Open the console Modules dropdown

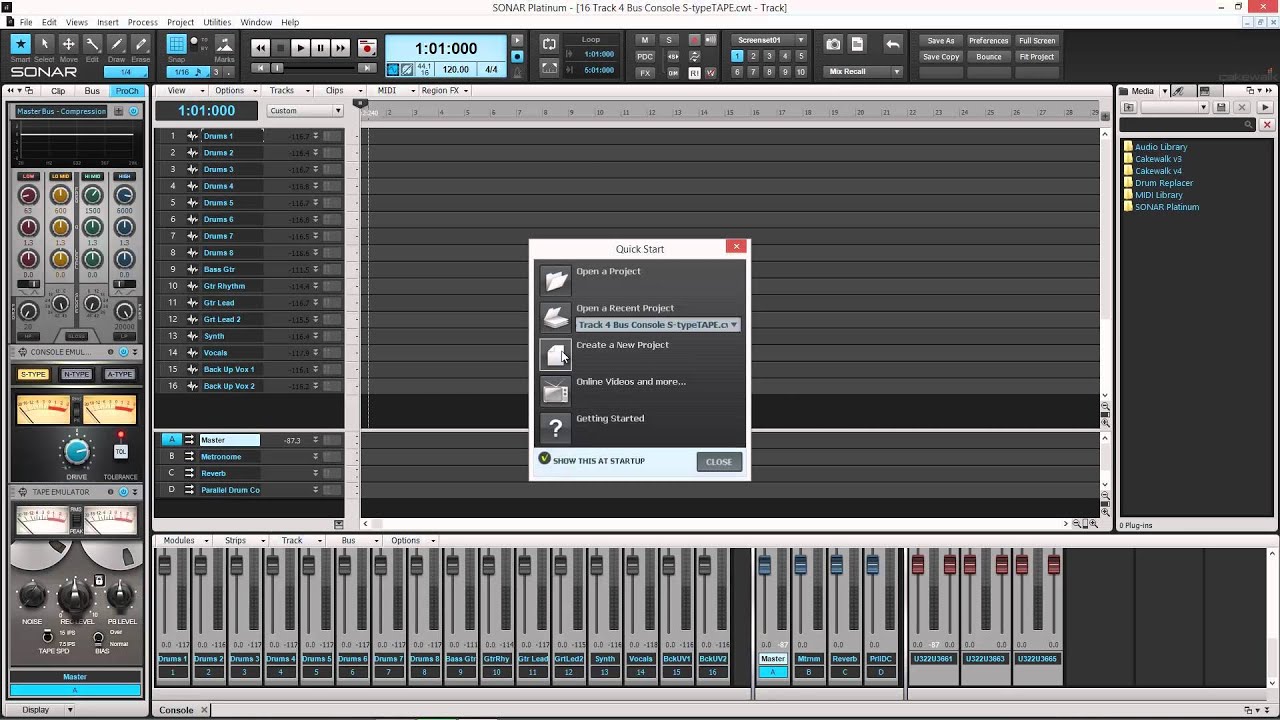point(185,541)
